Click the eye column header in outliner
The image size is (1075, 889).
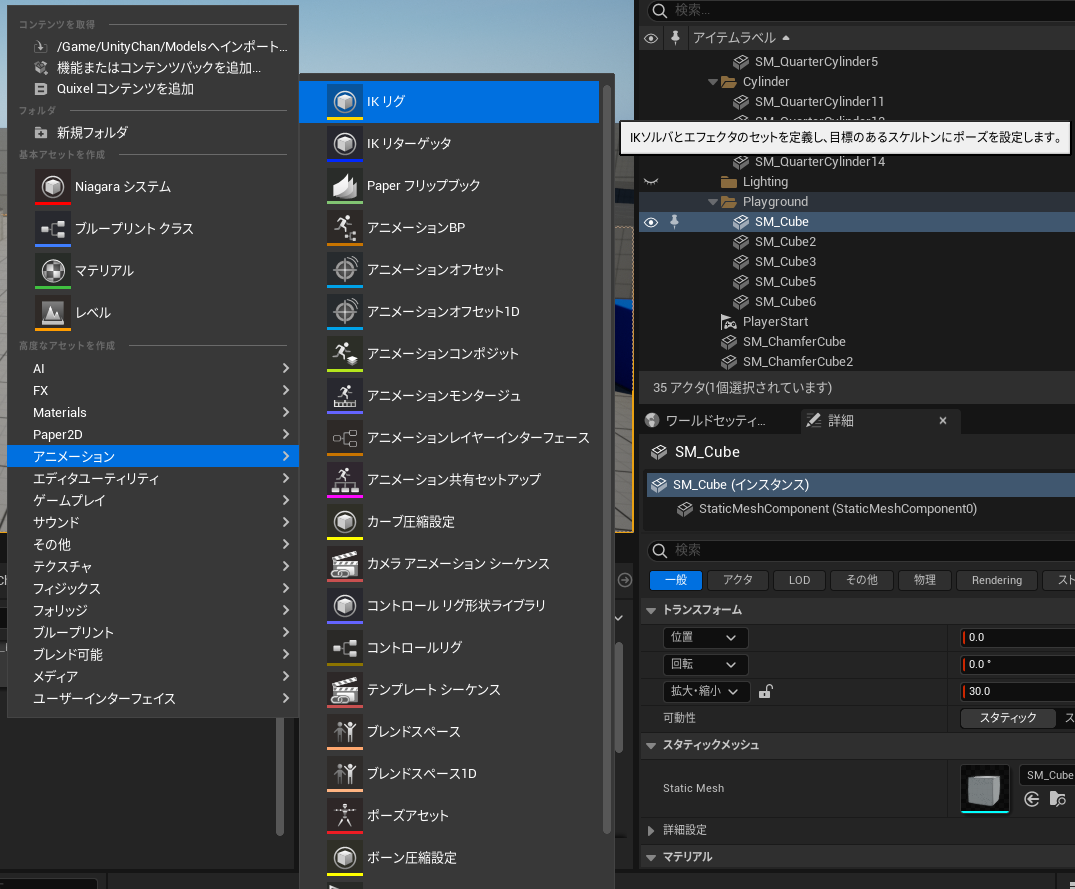click(651, 38)
